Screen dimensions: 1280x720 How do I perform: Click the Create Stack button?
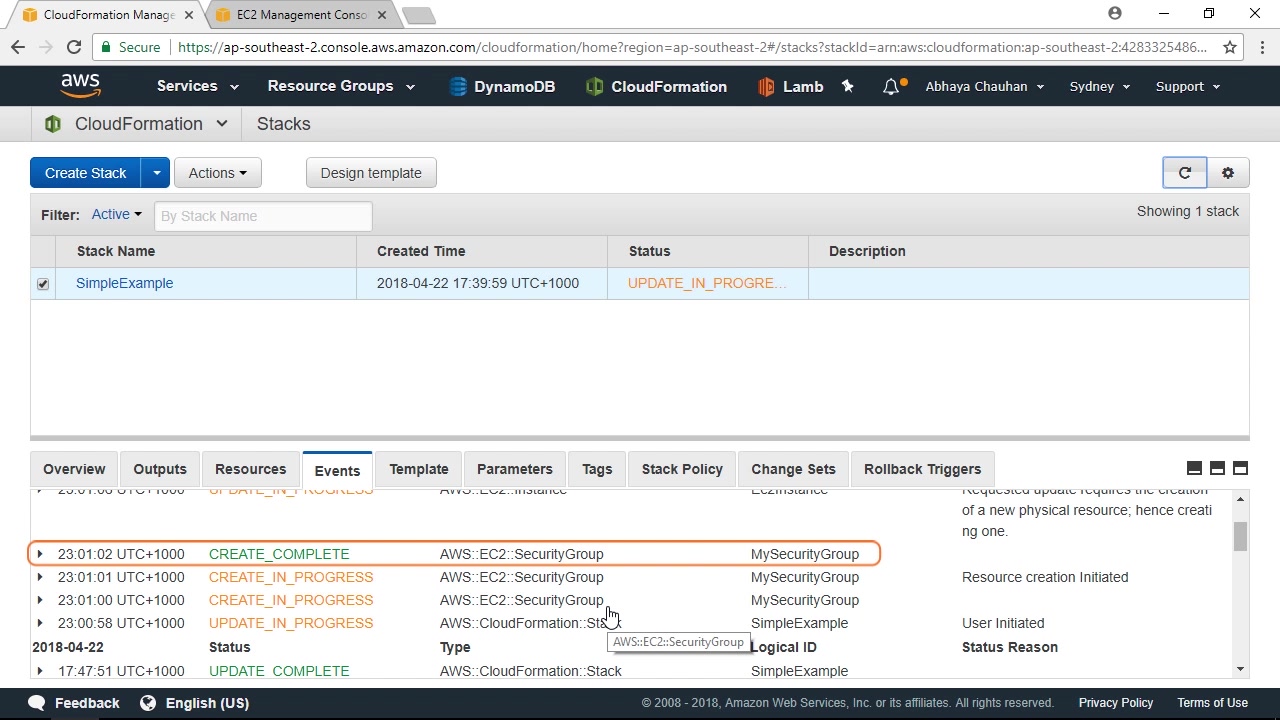click(86, 173)
